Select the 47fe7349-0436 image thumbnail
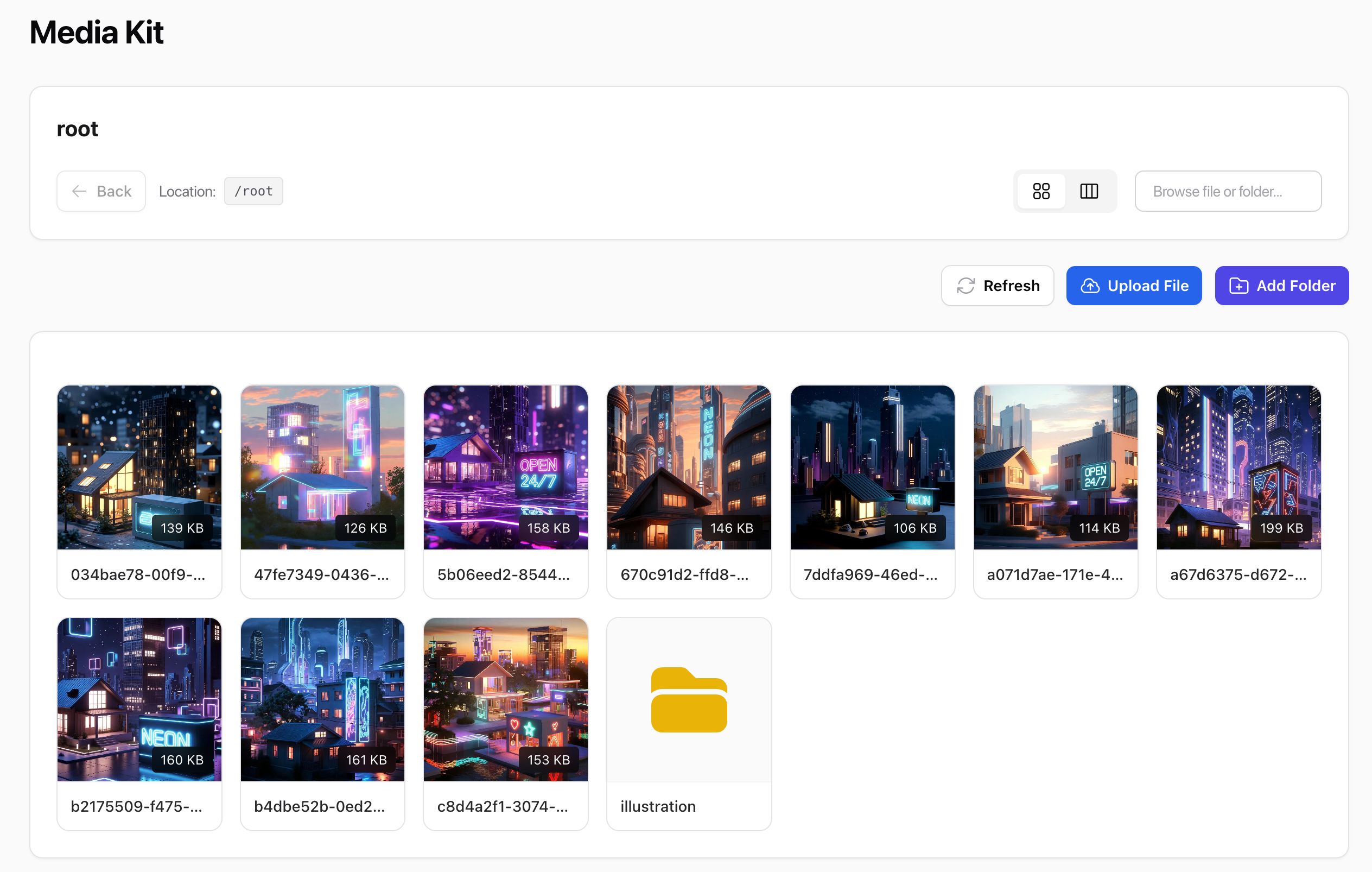This screenshot has height=872, width=1372. click(x=322, y=467)
